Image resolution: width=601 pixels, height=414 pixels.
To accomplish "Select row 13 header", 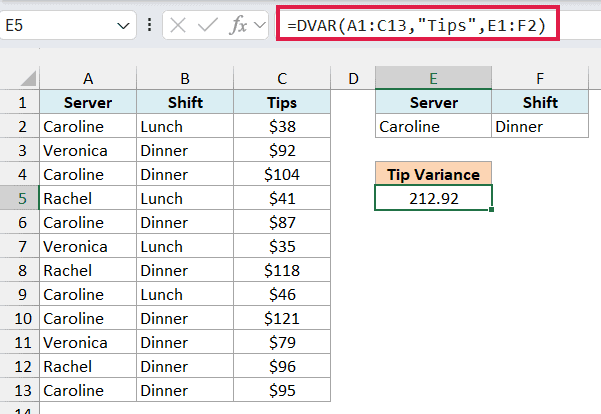I will pyautogui.click(x=20, y=390).
